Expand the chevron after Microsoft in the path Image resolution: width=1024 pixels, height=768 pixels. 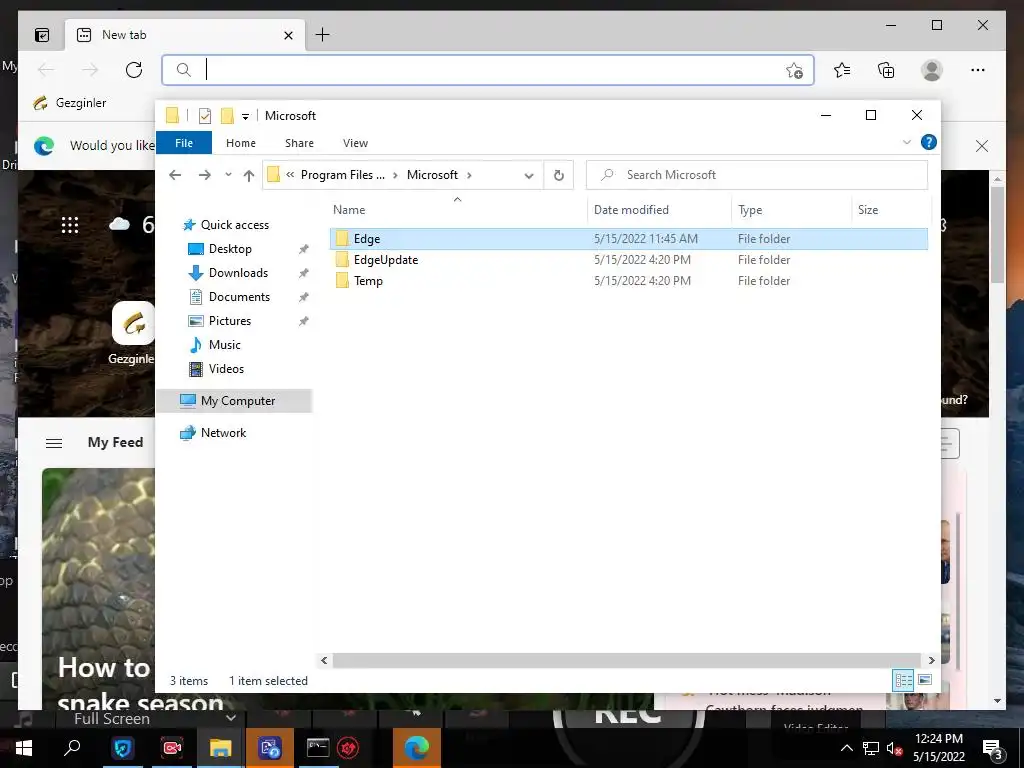(x=469, y=175)
